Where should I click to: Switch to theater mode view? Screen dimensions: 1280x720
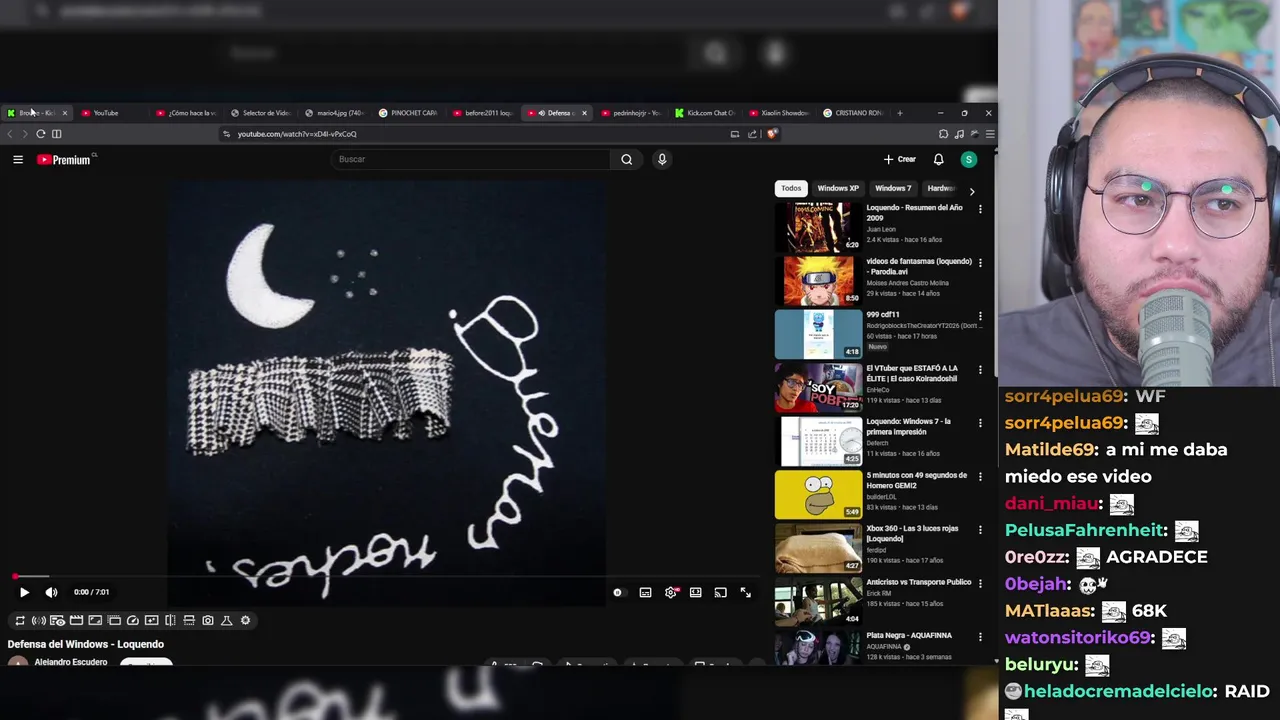pos(696,592)
